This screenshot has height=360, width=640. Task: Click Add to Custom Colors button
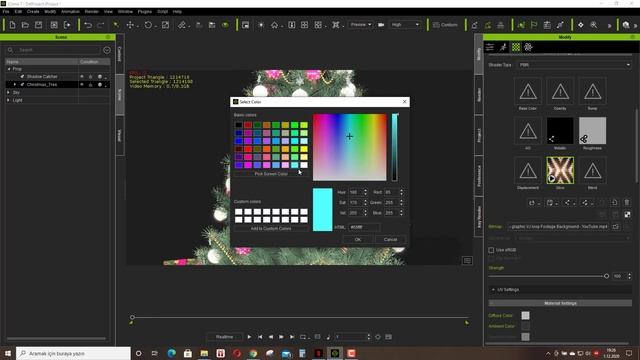pyautogui.click(x=271, y=229)
